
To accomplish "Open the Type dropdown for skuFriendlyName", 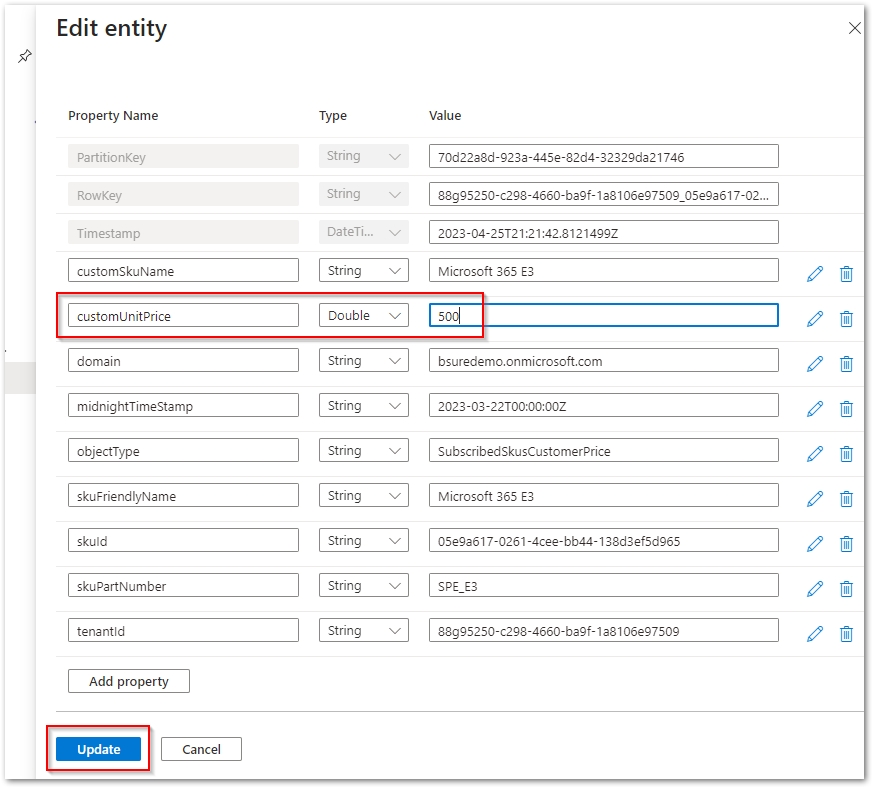I will point(364,495).
